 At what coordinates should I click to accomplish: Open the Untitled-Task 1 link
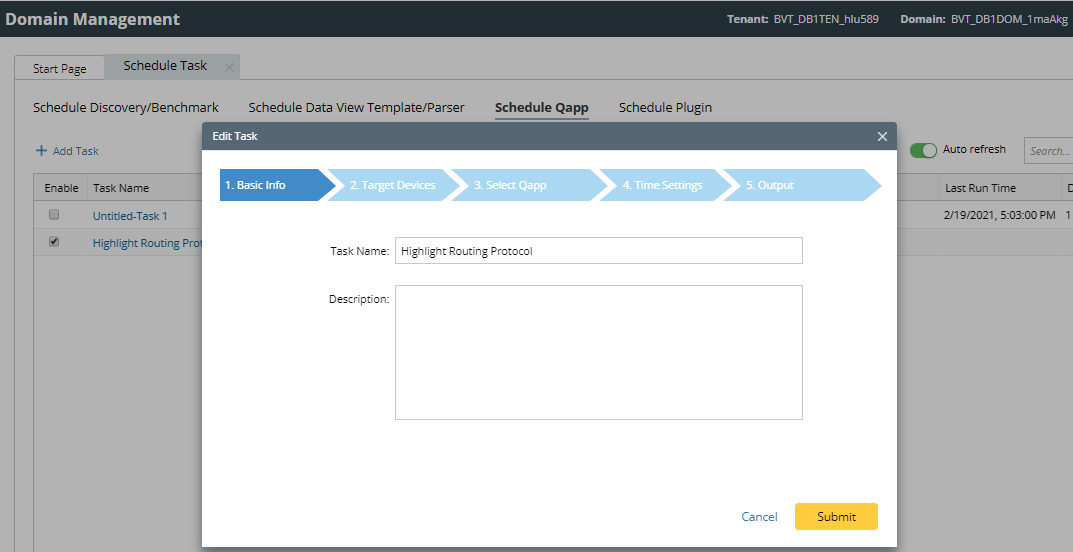[130, 216]
